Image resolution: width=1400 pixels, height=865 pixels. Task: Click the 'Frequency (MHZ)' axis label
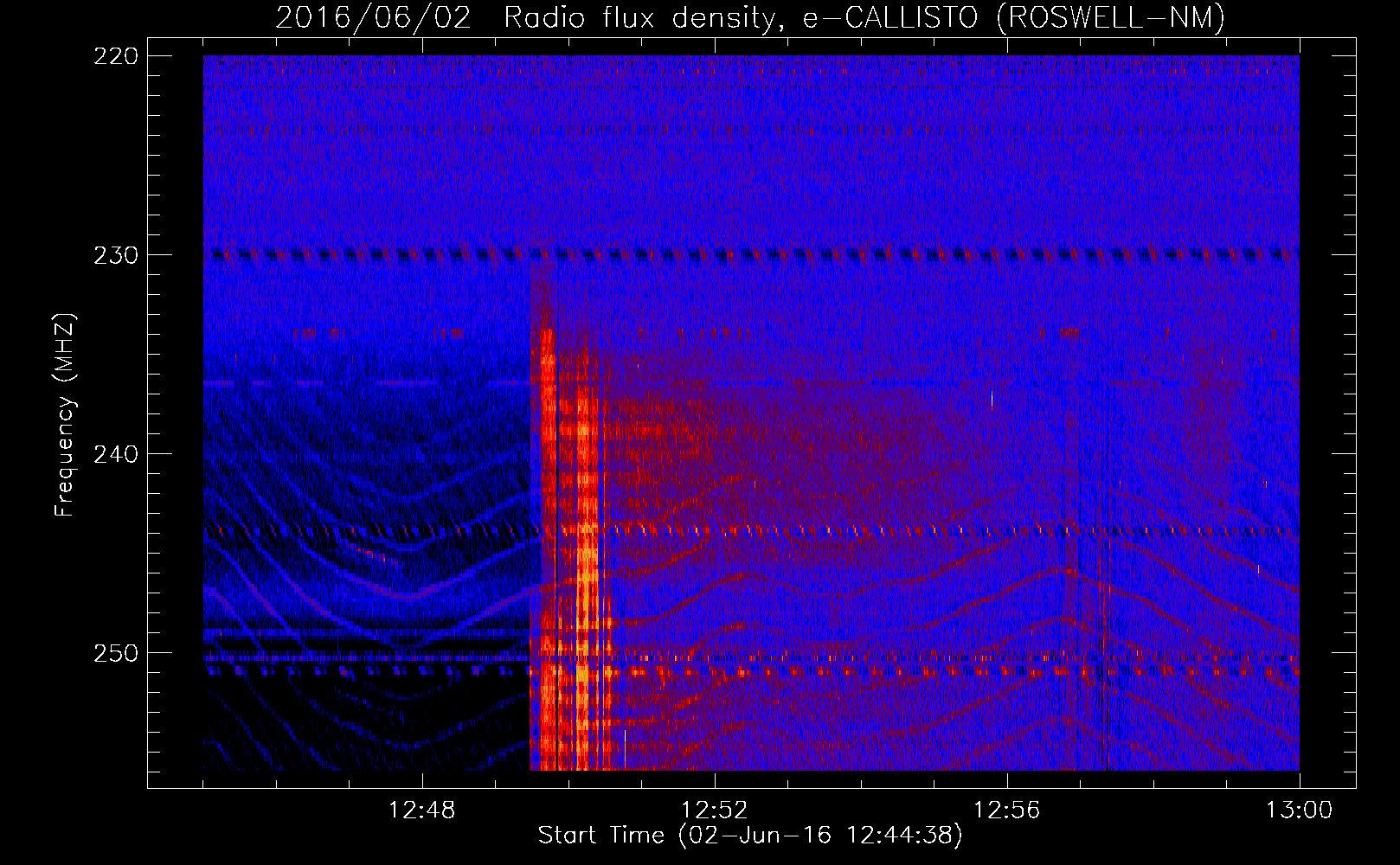65,415
